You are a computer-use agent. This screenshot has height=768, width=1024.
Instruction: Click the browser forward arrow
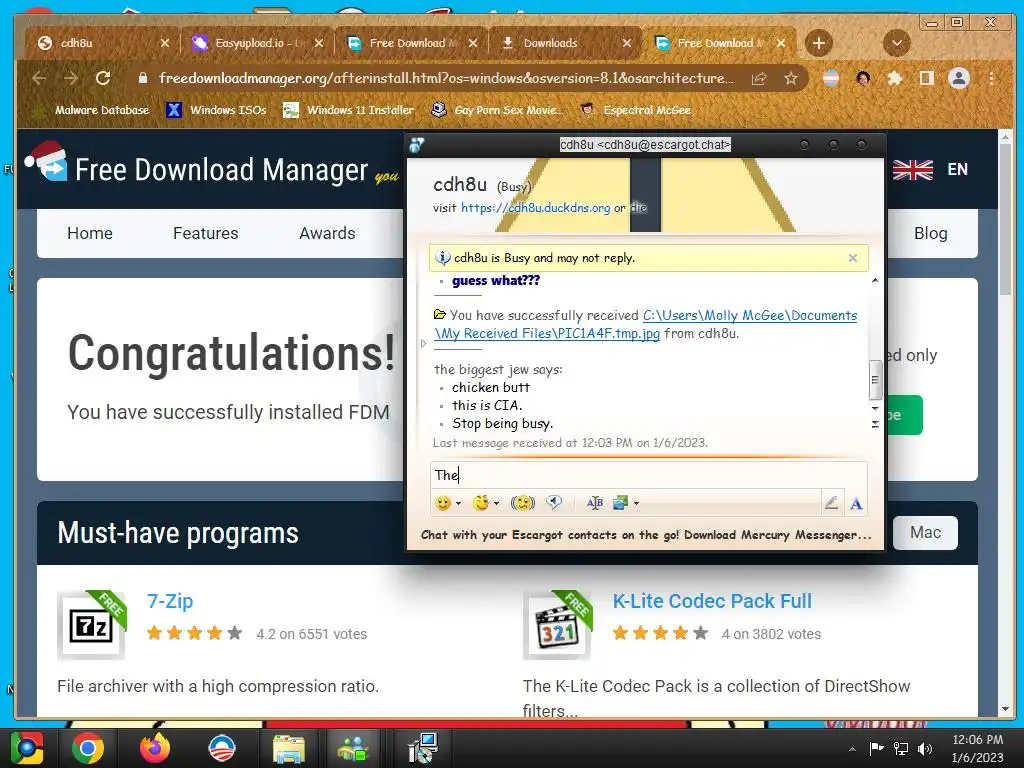[x=71, y=78]
